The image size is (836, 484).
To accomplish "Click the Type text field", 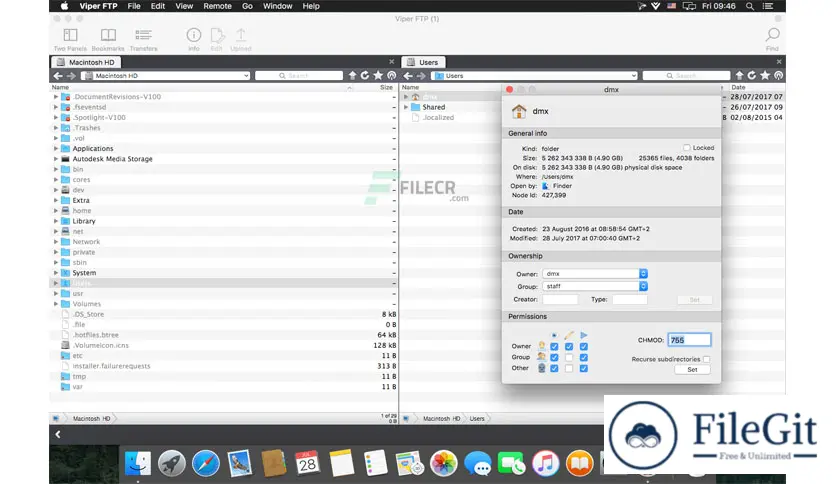I will coord(630,300).
